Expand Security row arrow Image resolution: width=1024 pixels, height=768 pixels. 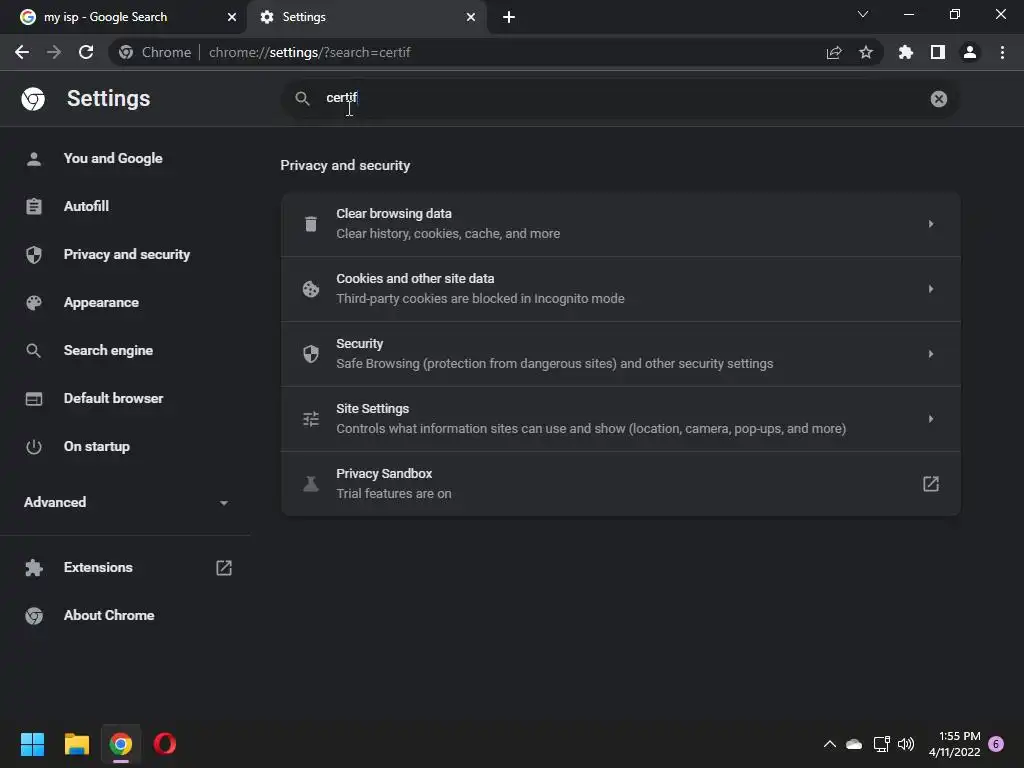[931, 354]
